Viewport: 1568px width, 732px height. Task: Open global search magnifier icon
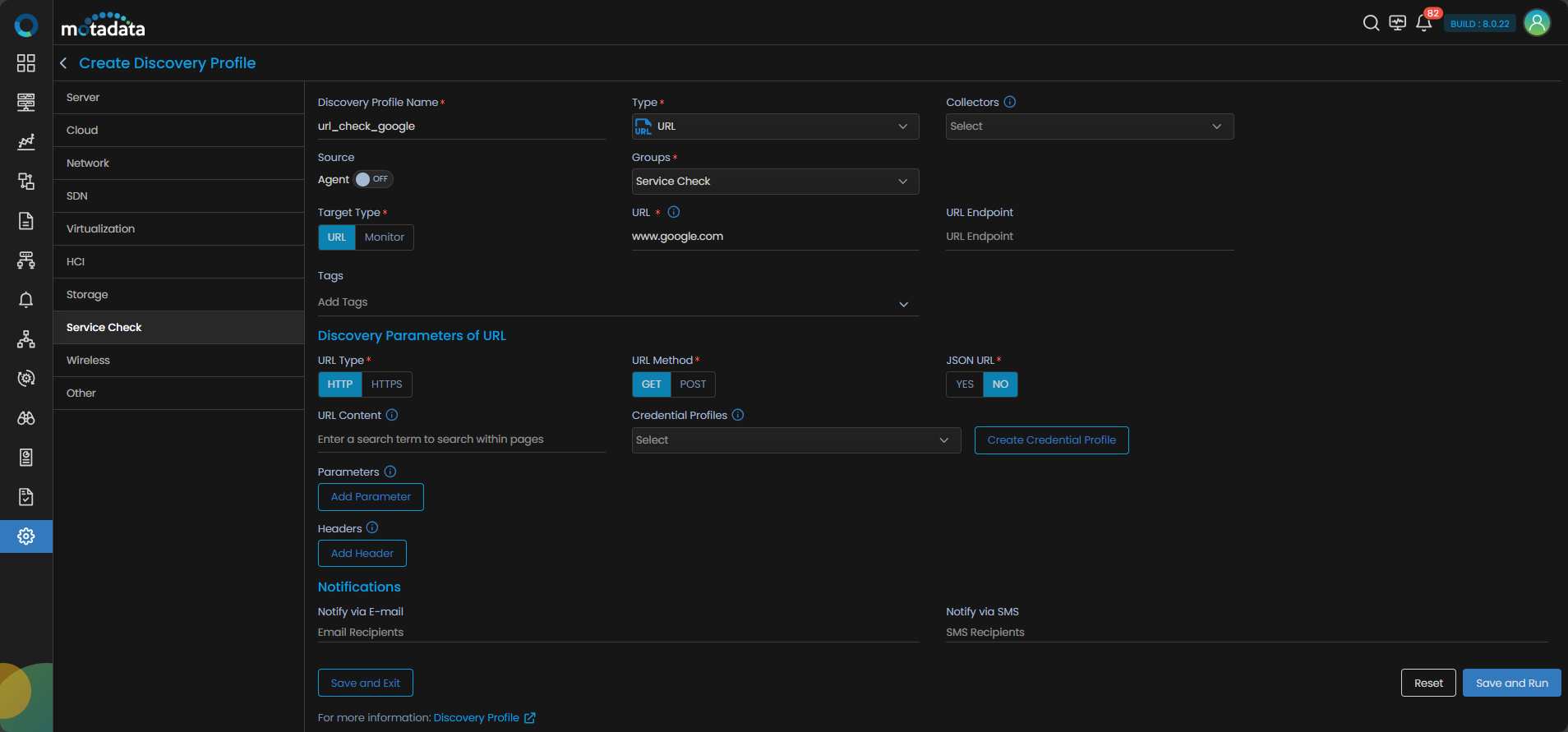[x=1371, y=23]
